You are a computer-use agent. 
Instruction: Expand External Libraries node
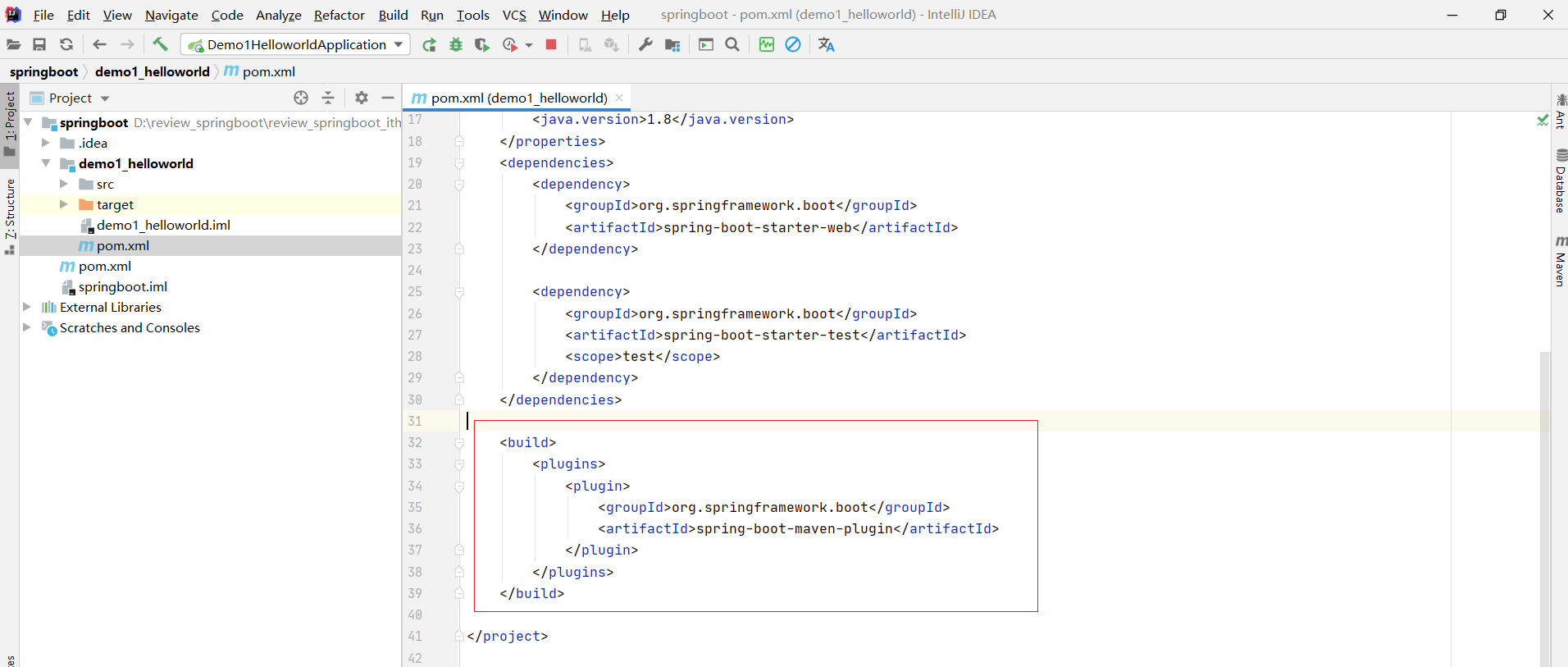pos(27,307)
